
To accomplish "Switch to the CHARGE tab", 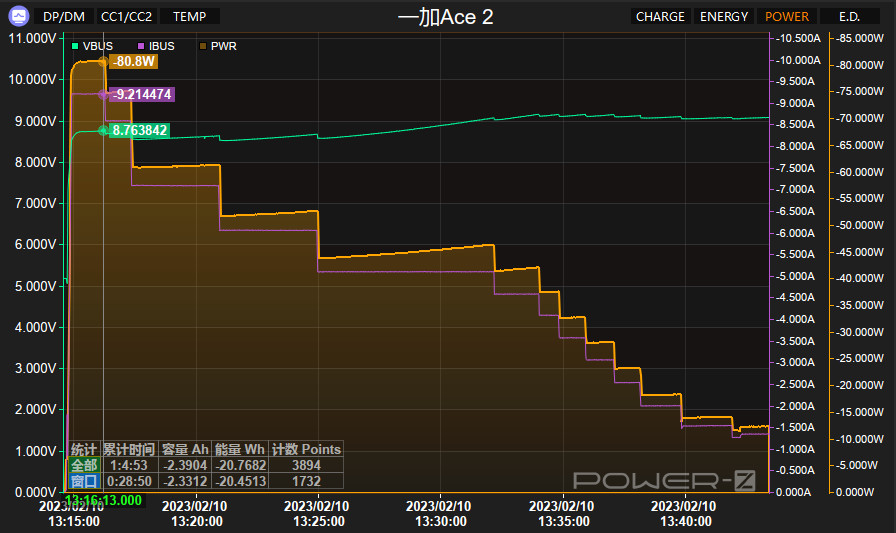I will (x=660, y=17).
